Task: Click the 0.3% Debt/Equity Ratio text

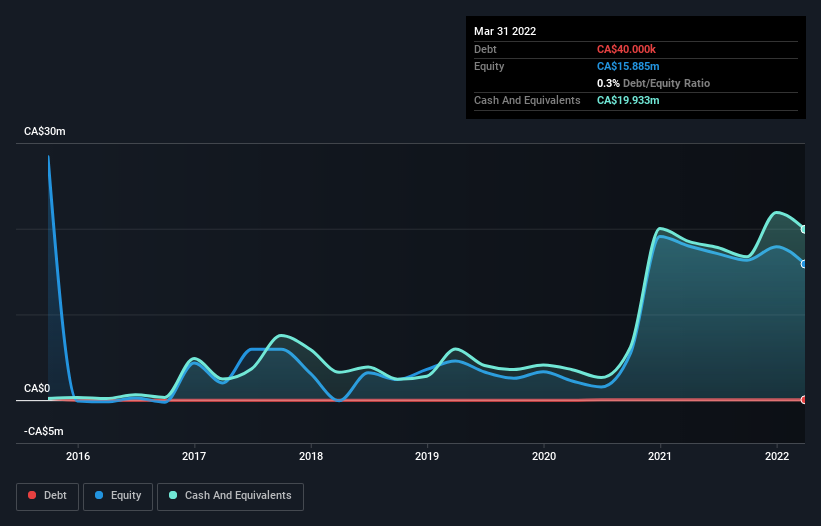Action: pos(653,83)
